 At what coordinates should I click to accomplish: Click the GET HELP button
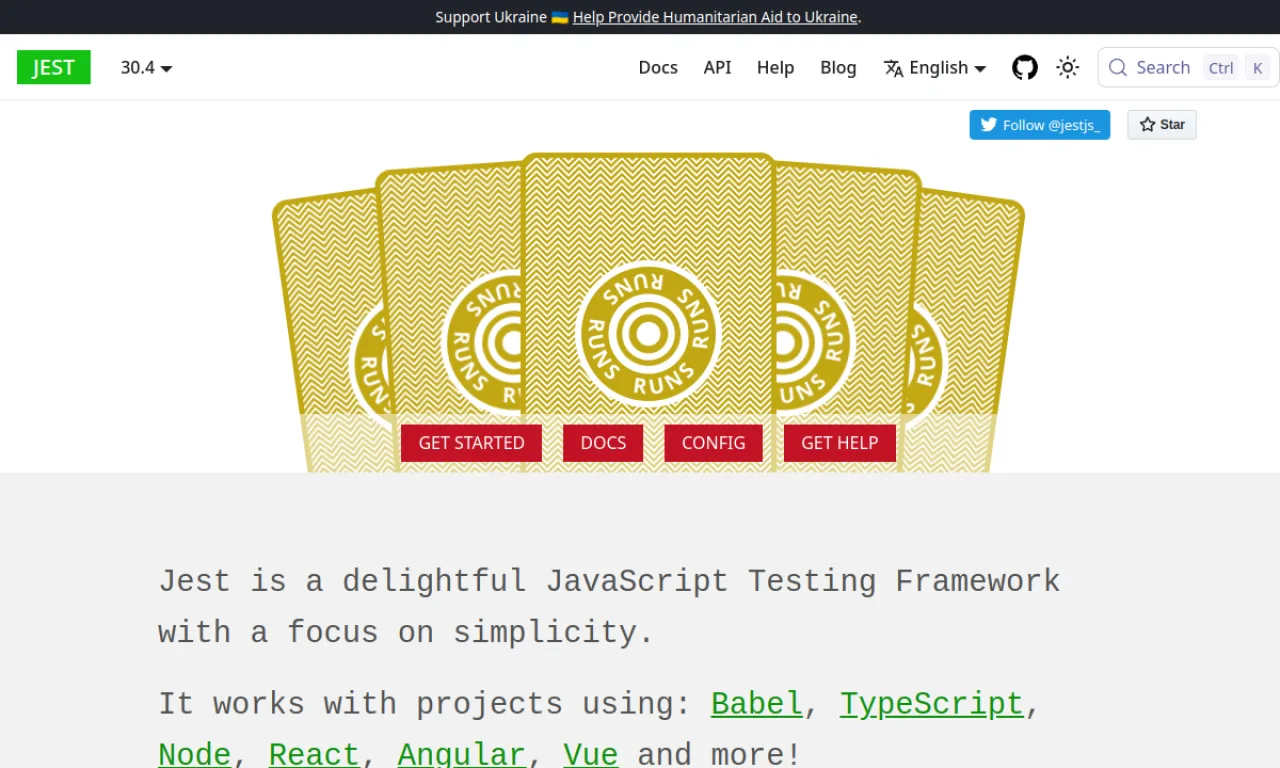(839, 443)
